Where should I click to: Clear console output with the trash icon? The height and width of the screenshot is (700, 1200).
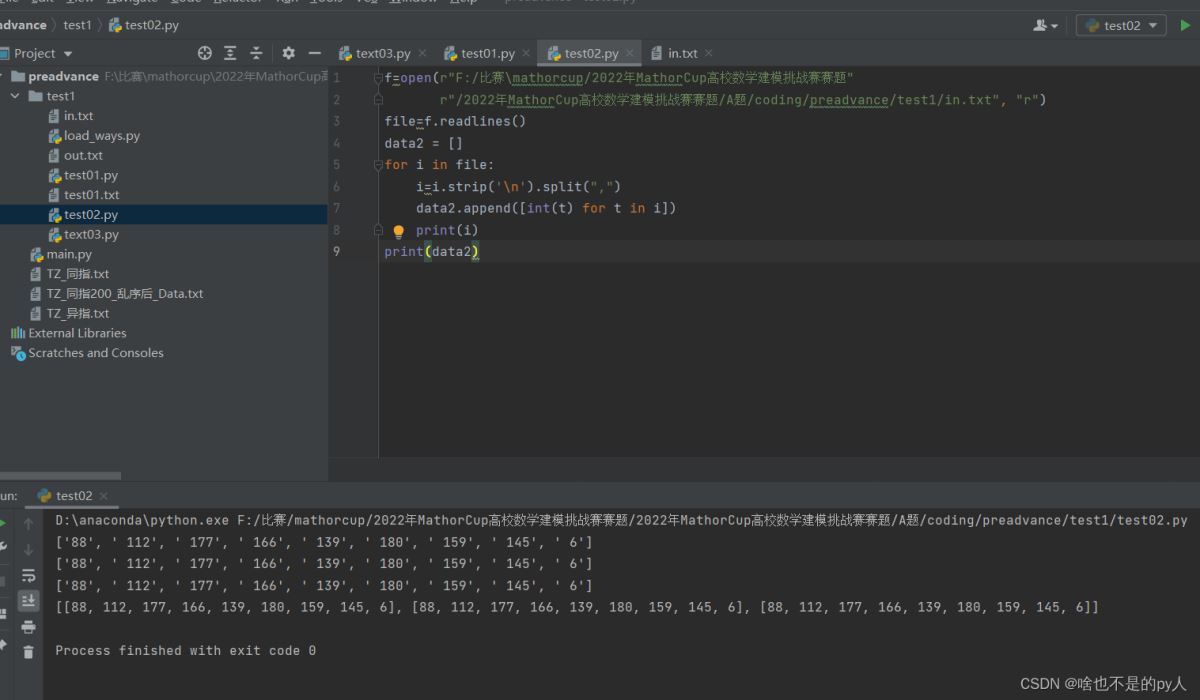(x=28, y=652)
